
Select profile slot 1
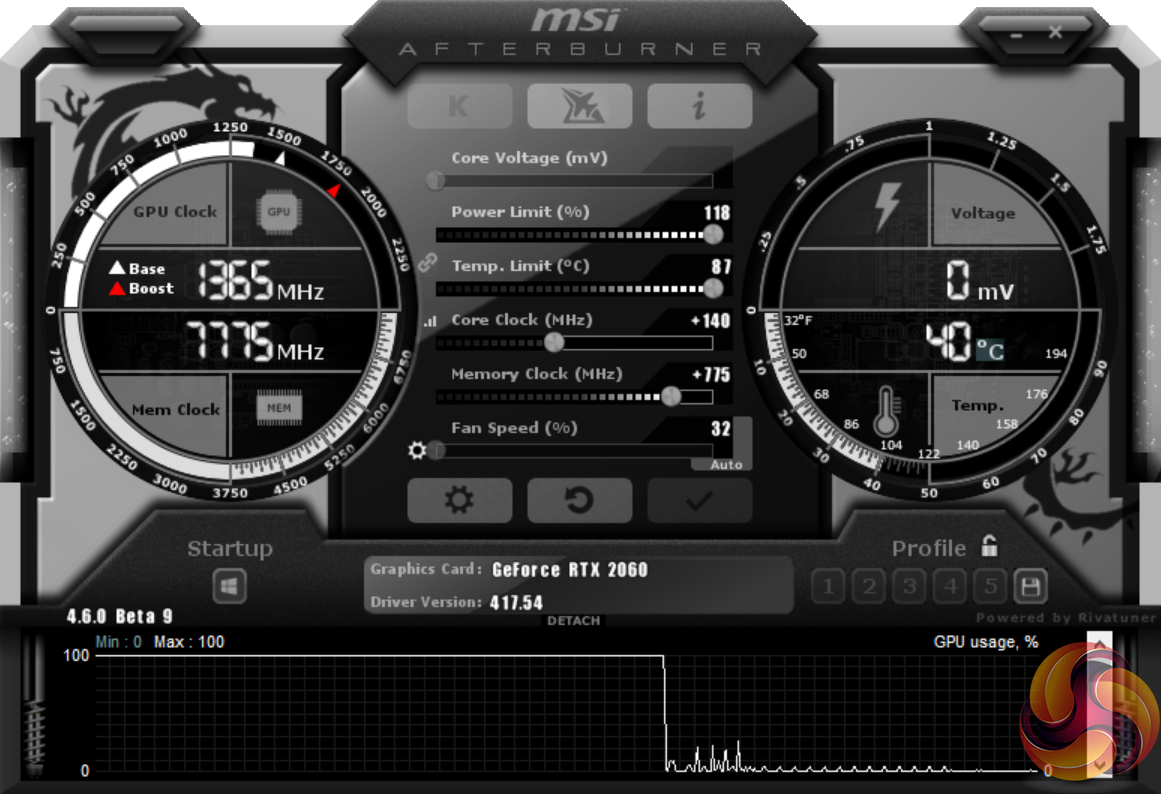(x=828, y=587)
